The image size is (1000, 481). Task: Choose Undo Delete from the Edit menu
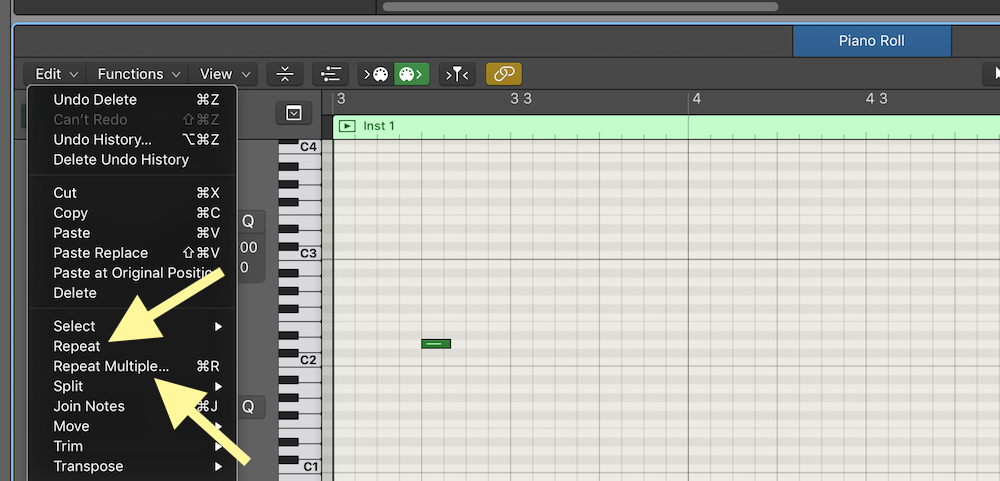point(132,100)
